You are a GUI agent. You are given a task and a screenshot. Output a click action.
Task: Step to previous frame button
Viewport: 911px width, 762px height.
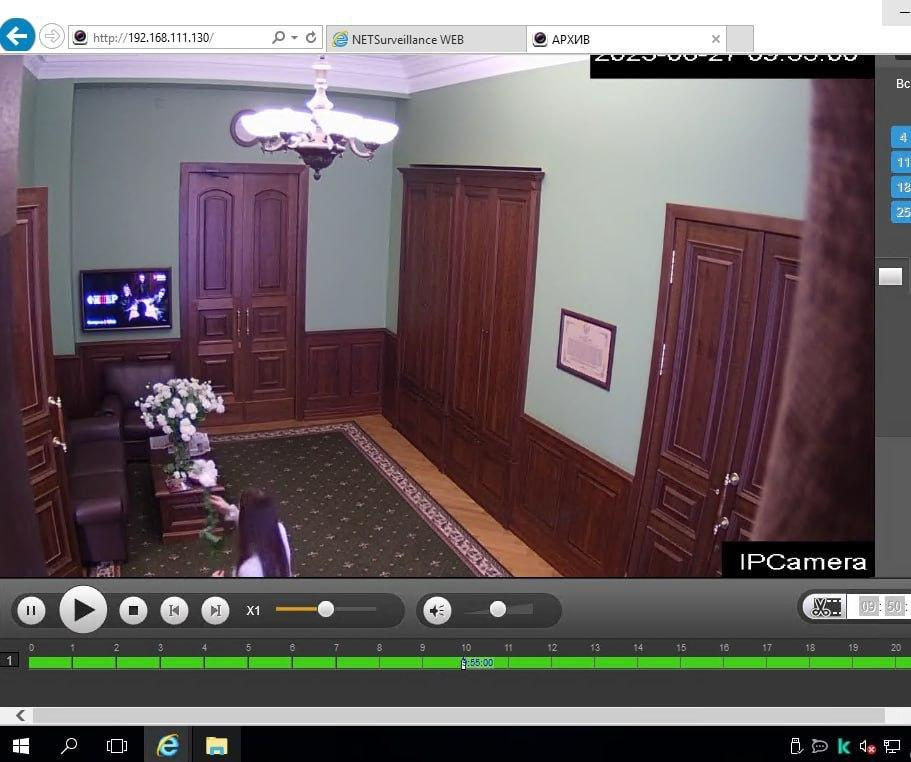[174, 610]
